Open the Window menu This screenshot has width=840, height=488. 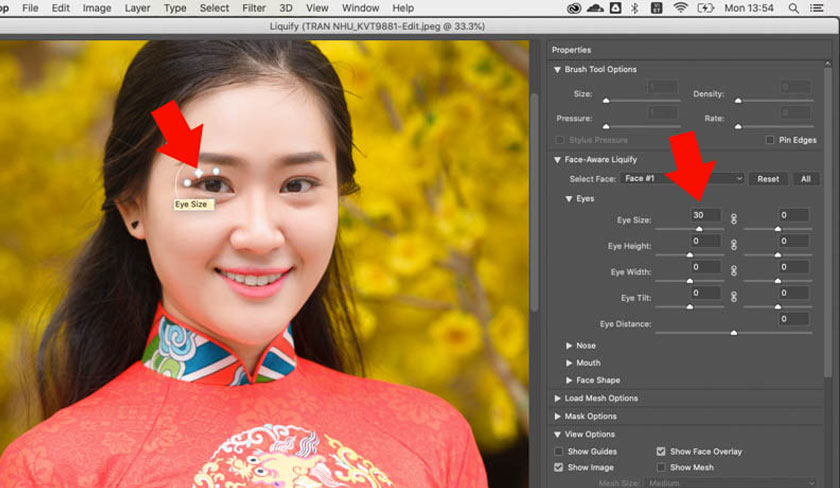[361, 8]
